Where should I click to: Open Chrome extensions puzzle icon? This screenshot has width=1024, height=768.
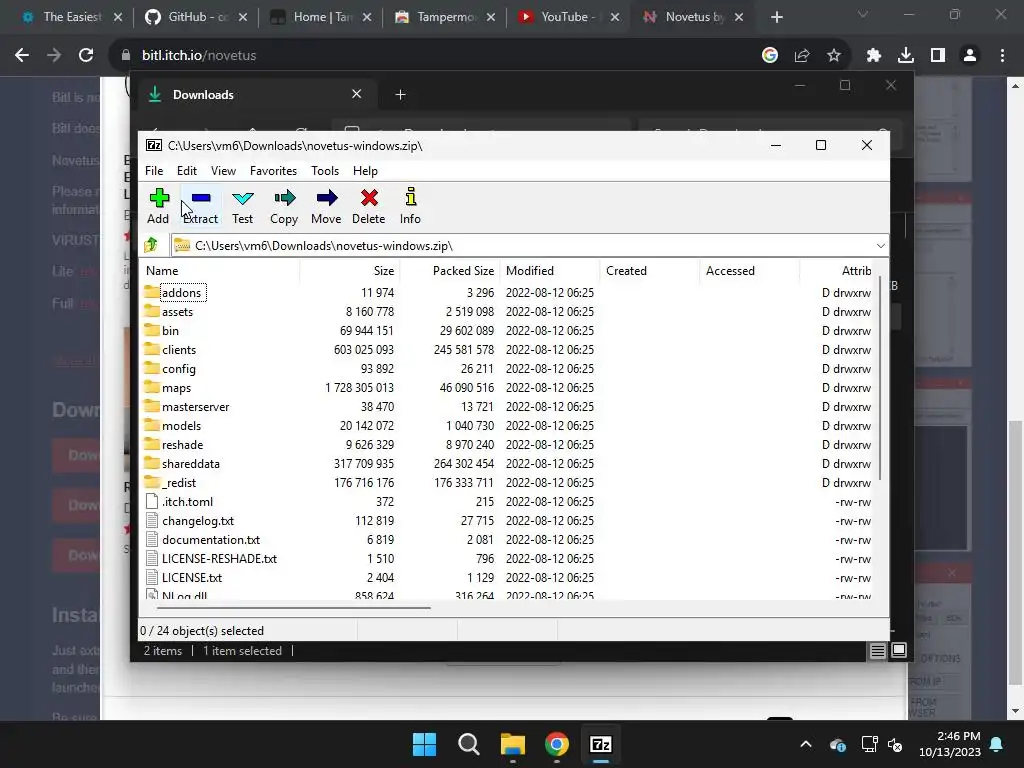click(874, 56)
